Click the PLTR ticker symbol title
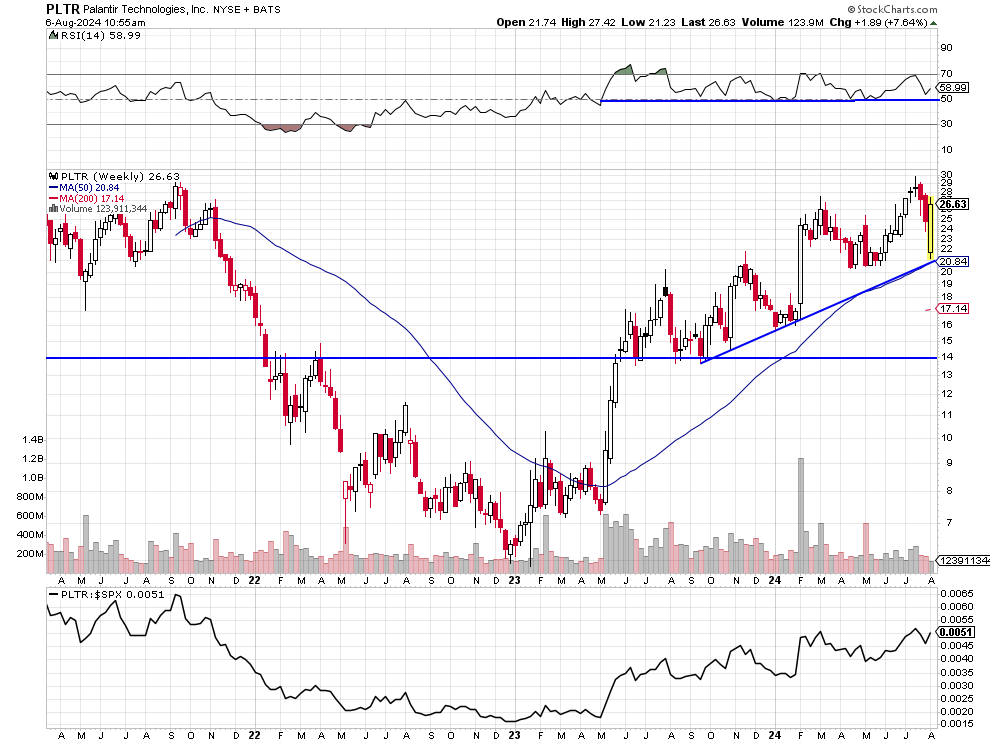Screen dimensions: 990x744 [x=64, y=8]
